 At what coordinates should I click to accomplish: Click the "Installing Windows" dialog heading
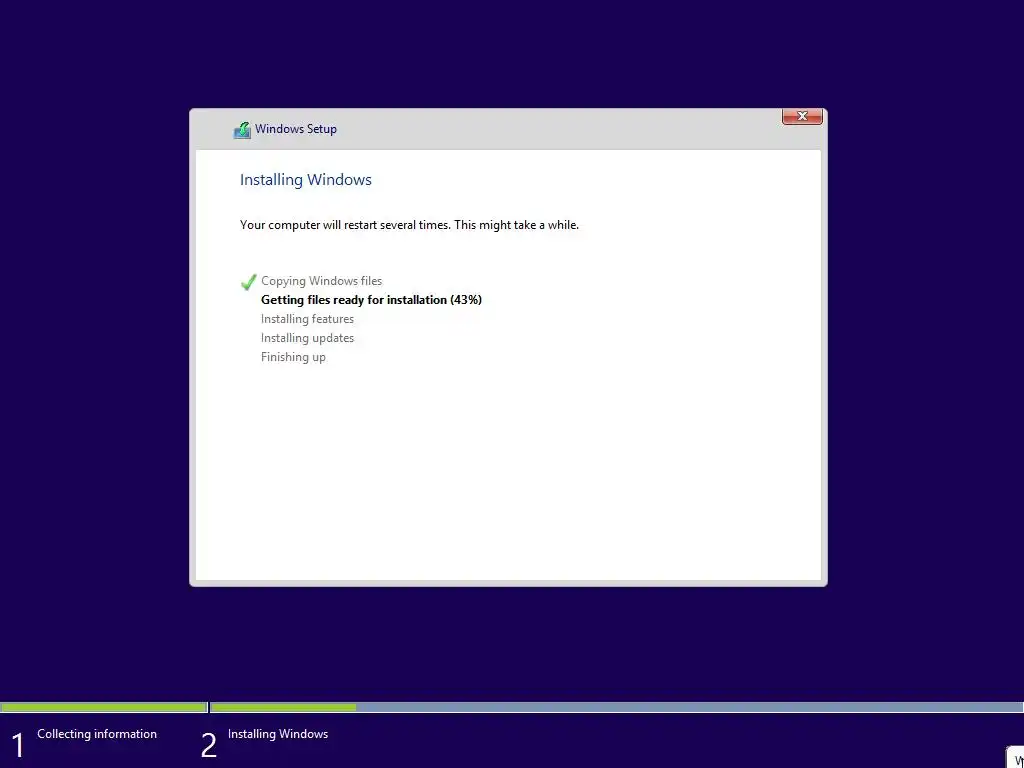306,180
